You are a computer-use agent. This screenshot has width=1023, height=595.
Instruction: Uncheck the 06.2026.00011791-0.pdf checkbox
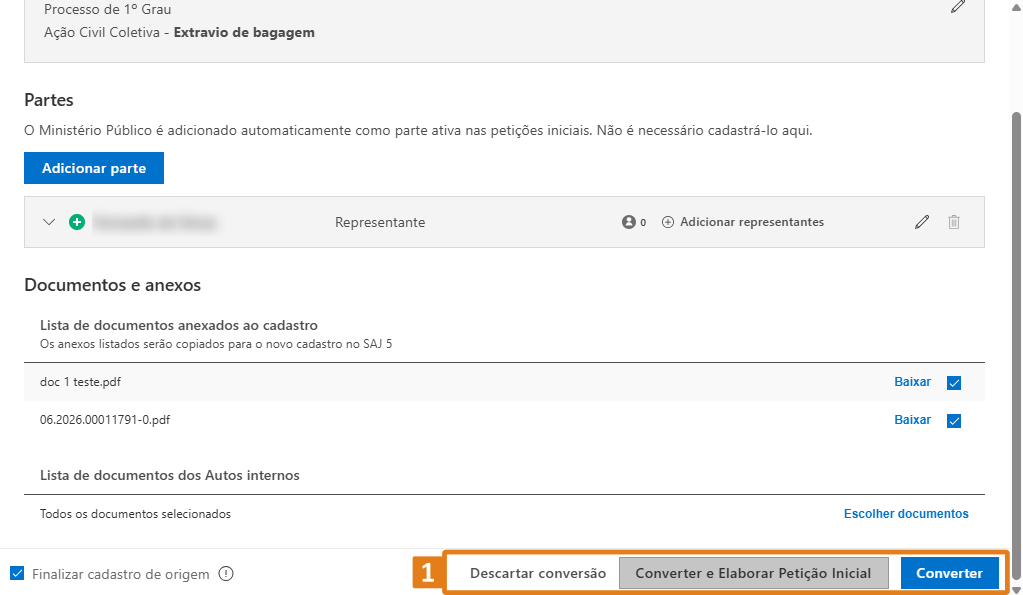pyautogui.click(x=954, y=421)
